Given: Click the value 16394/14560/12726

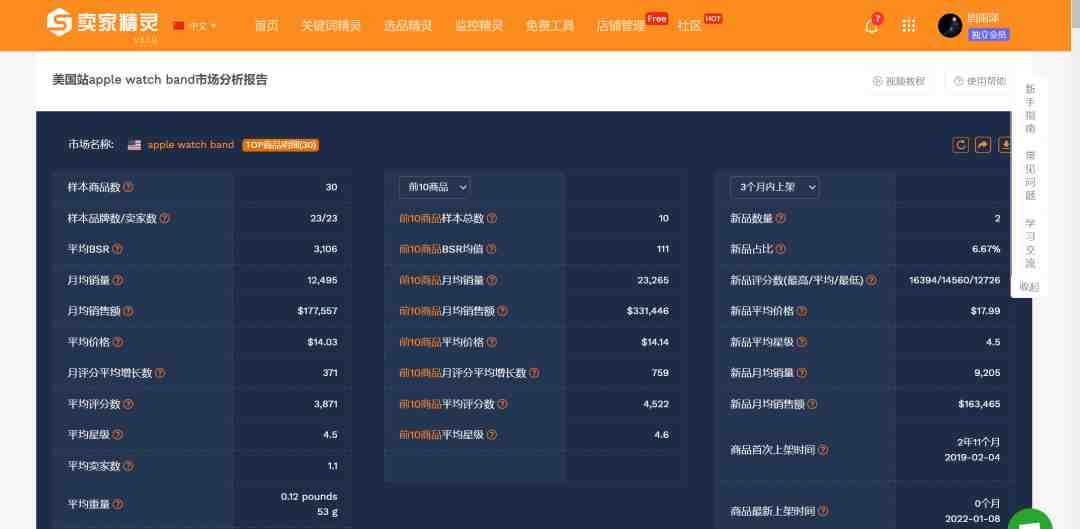Looking at the screenshot, I should click(955, 280).
